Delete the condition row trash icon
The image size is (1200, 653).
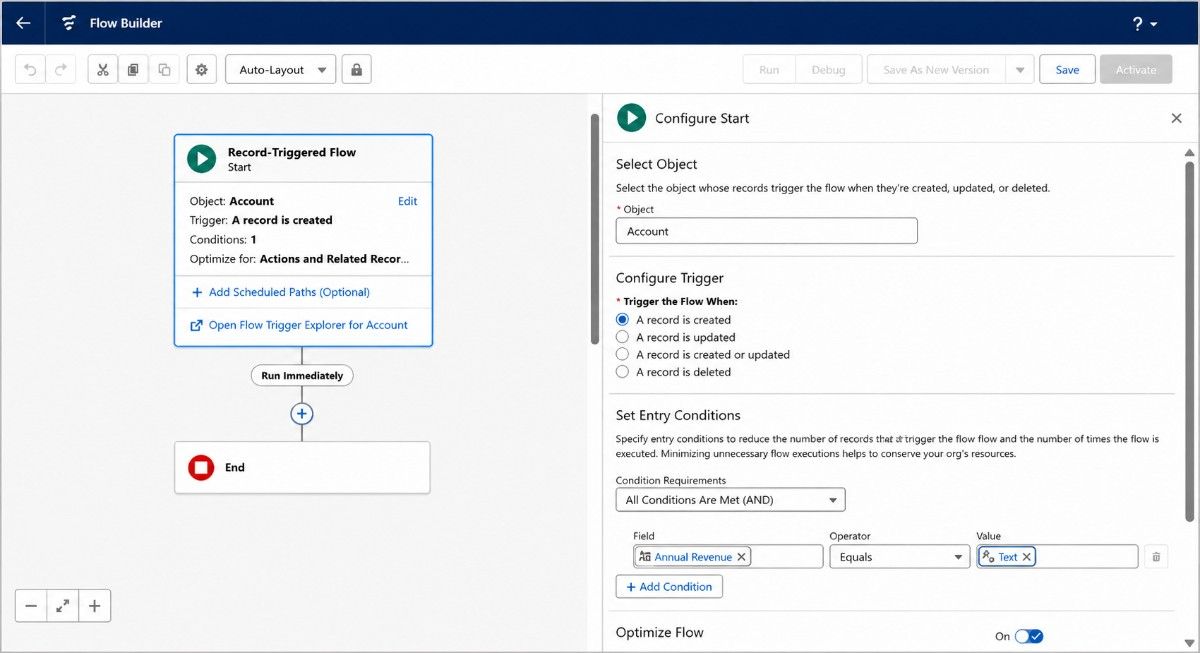tap(1156, 557)
